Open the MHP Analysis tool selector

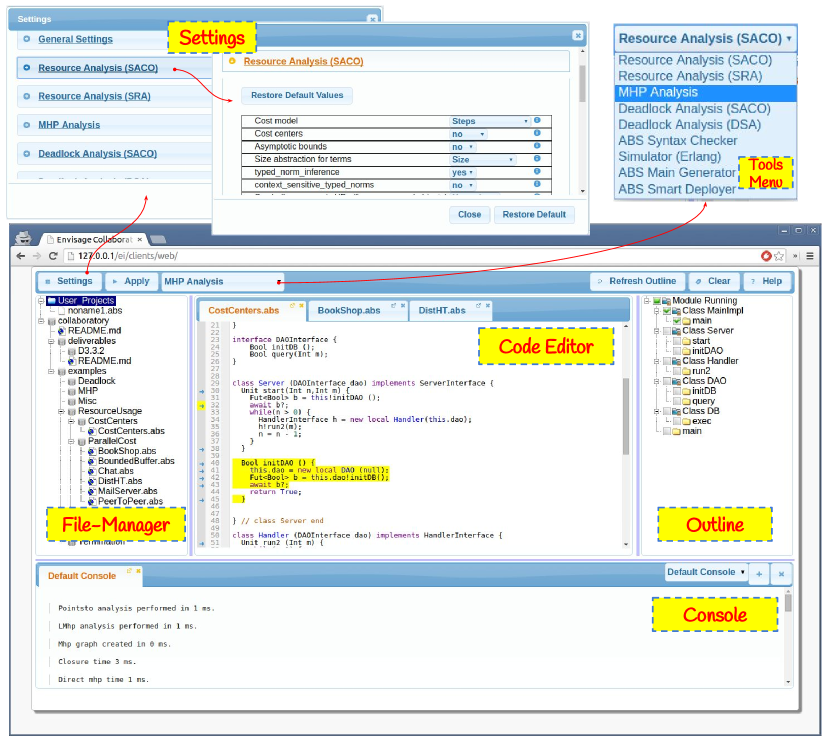coord(222,282)
